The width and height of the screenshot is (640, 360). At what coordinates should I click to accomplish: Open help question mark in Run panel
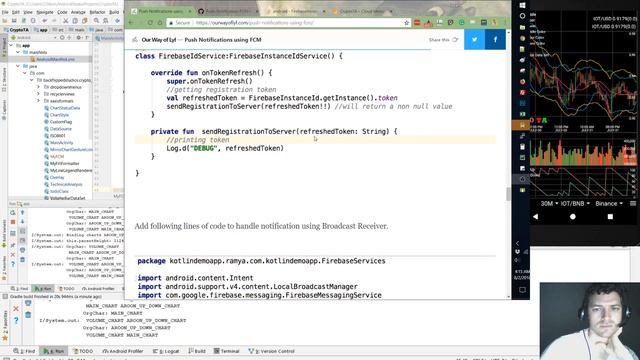point(13,264)
